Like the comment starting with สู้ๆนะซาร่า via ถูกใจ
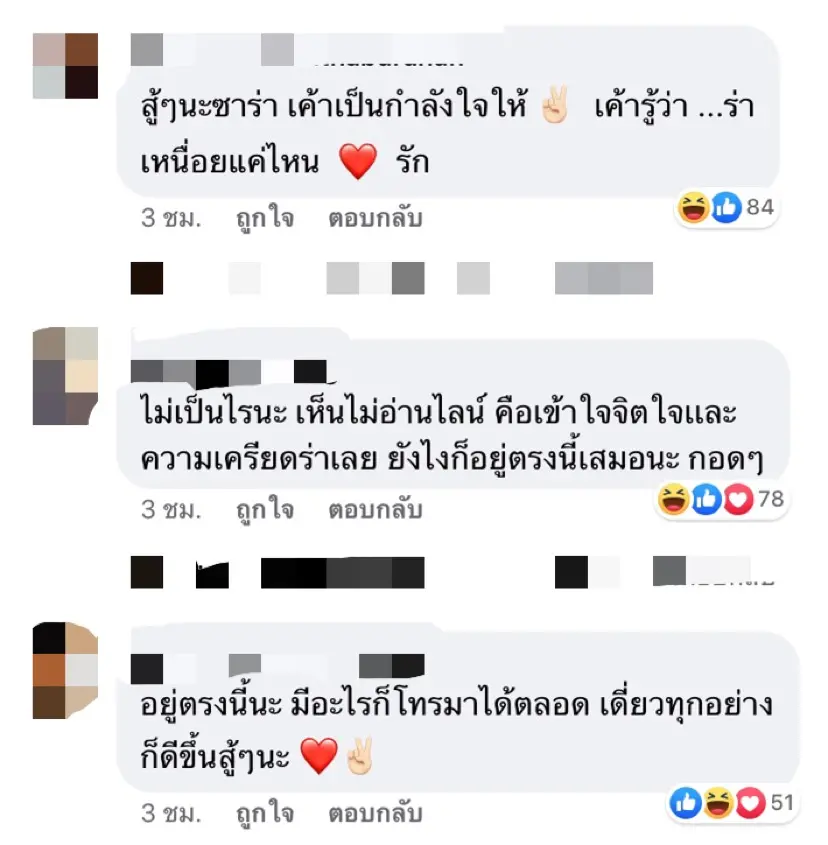The image size is (828, 845). tap(265, 219)
